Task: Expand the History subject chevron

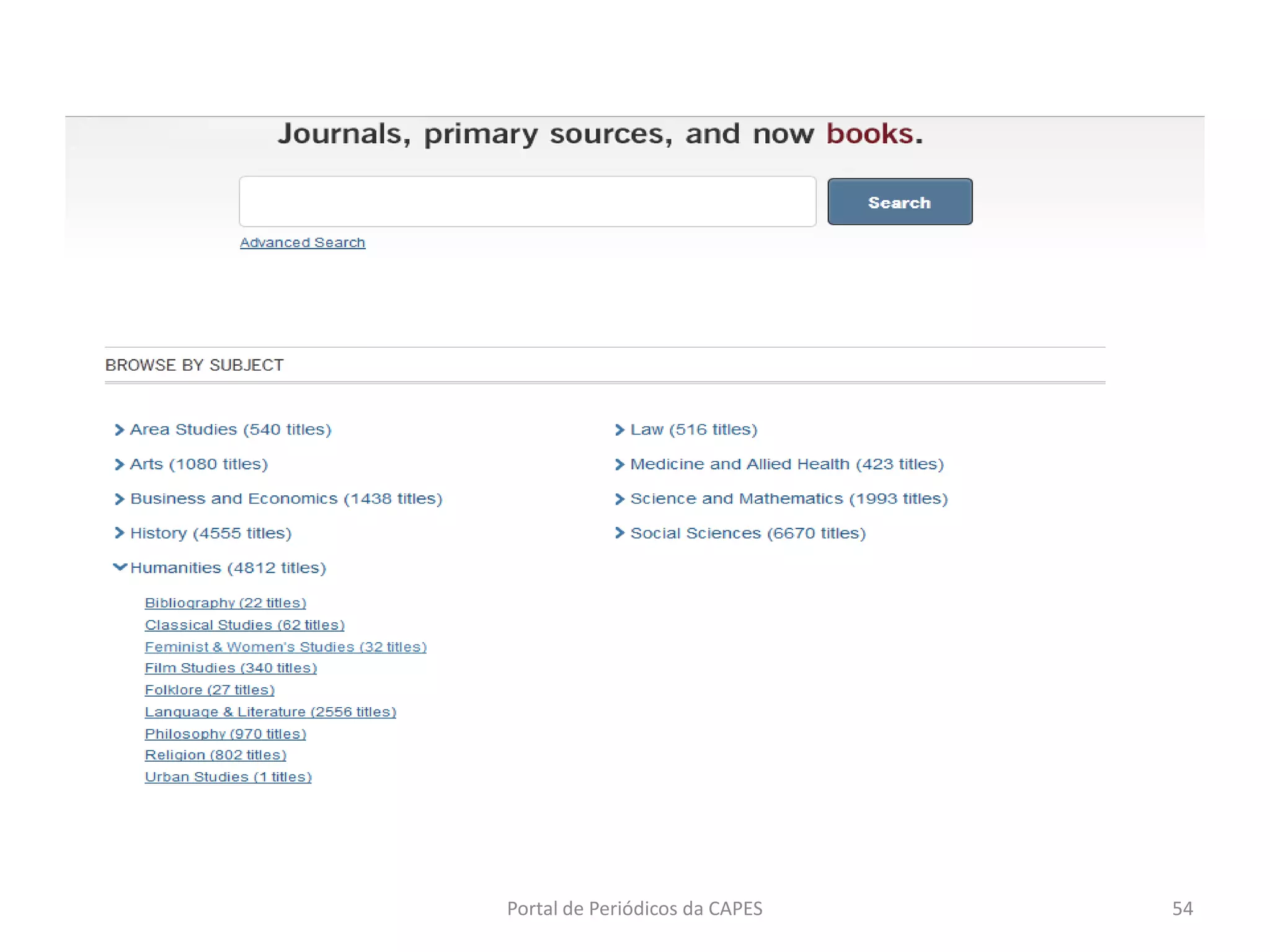Action: [119, 533]
